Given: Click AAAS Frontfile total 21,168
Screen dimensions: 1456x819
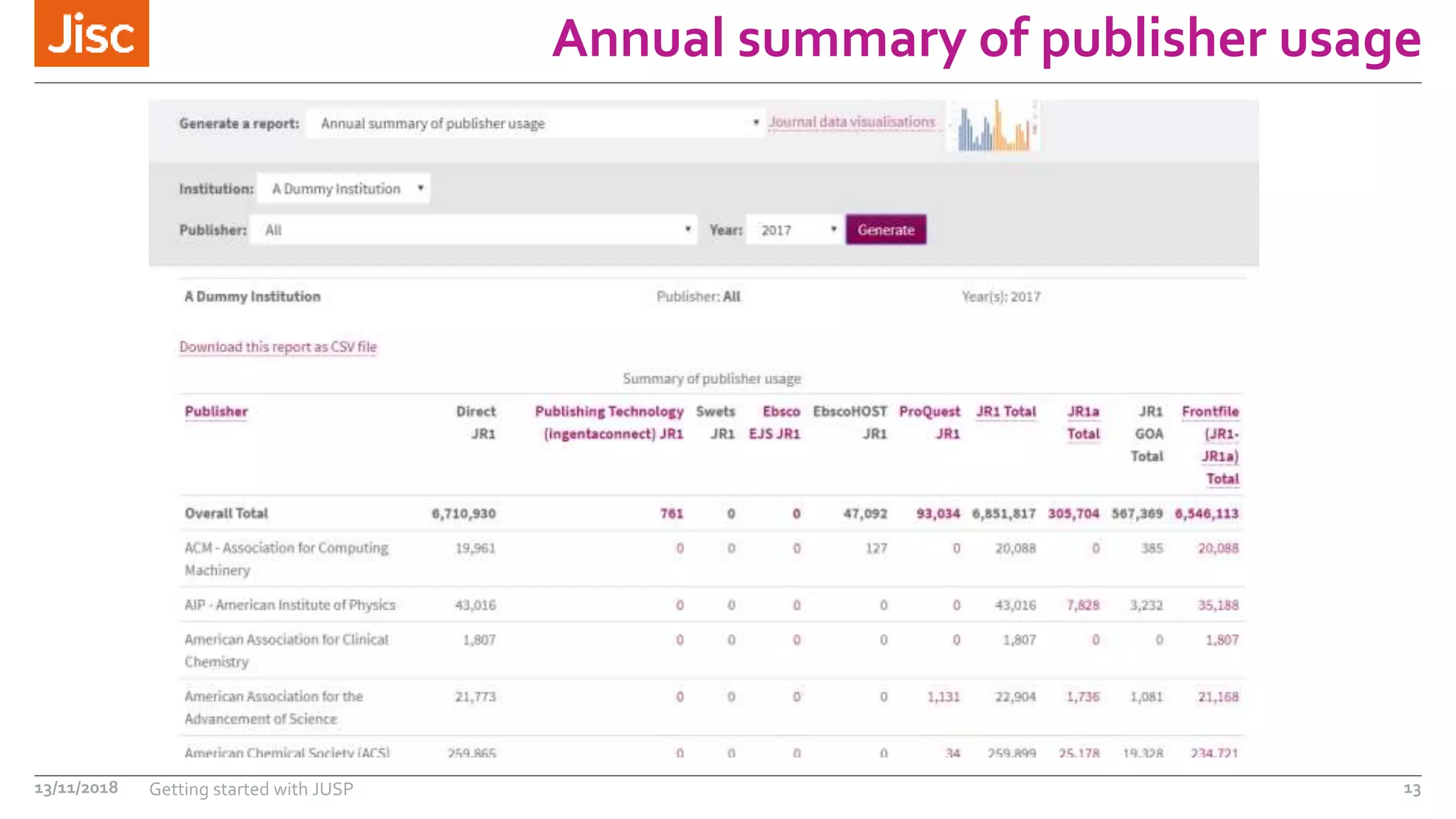Looking at the screenshot, I should pyautogui.click(x=1219, y=697).
